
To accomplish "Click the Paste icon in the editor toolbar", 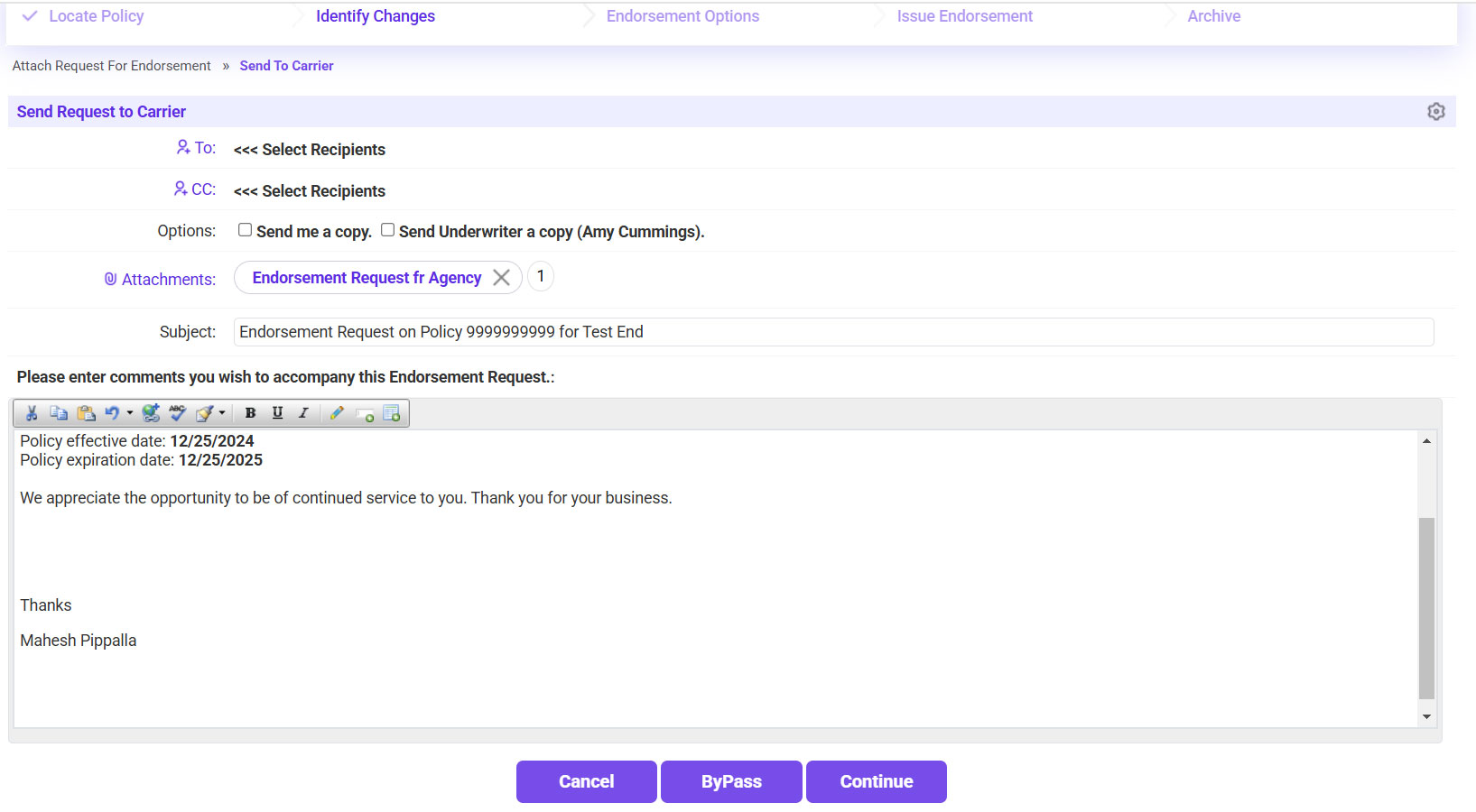I will click(x=87, y=412).
